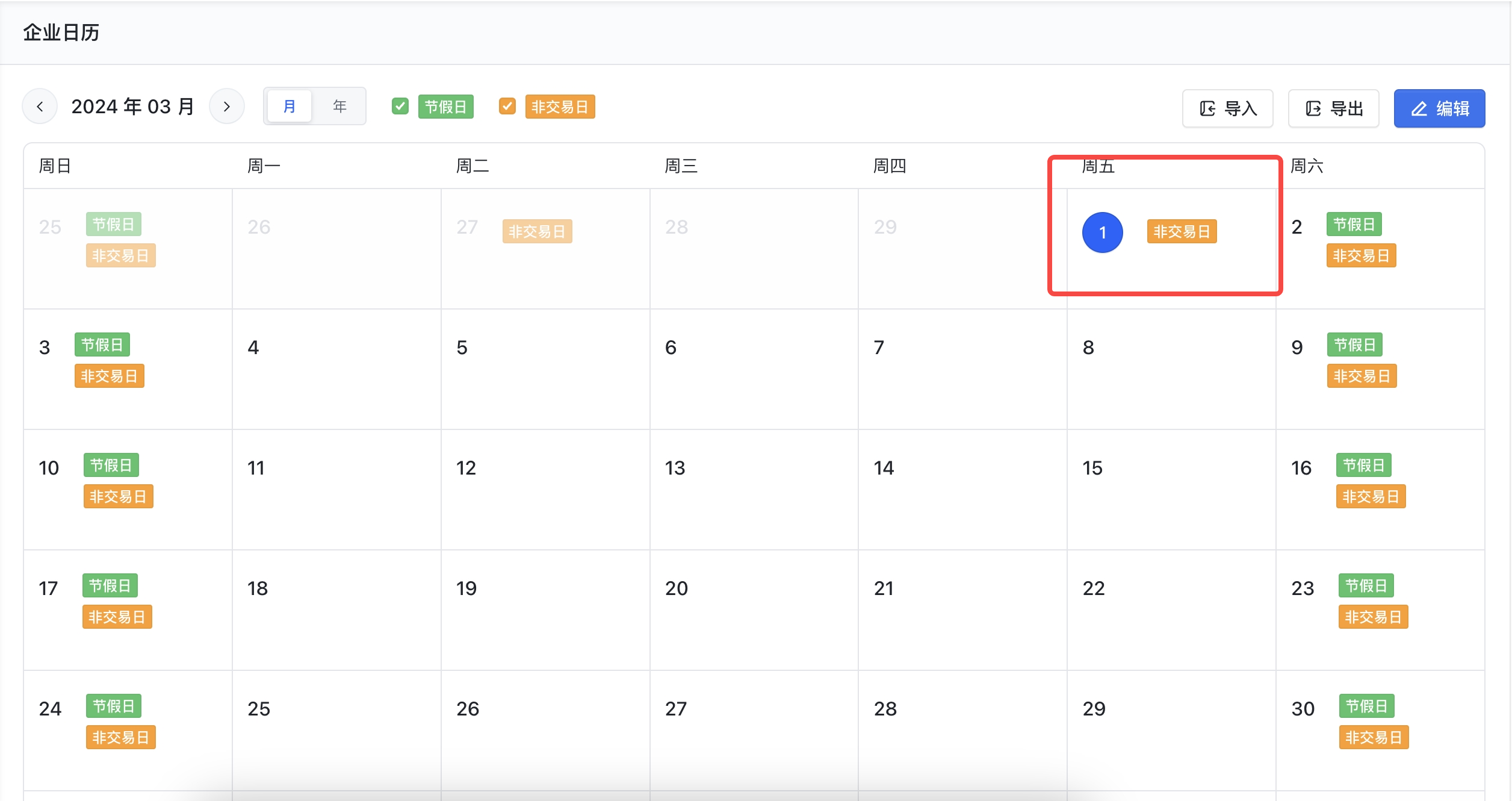The width and height of the screenshot is (1512, 801).
Task: Select the highlighted date 1 circle
Action: click(x=1103, y=232)
